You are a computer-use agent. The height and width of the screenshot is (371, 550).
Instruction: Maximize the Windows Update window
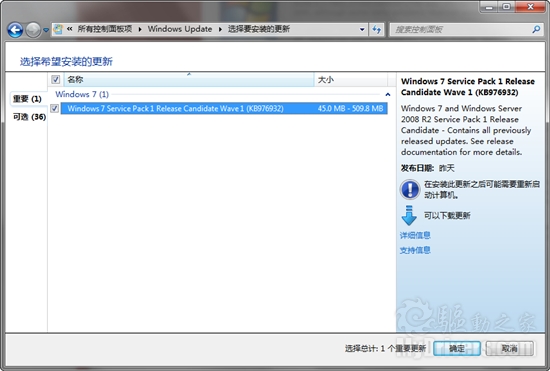point(507,7)
